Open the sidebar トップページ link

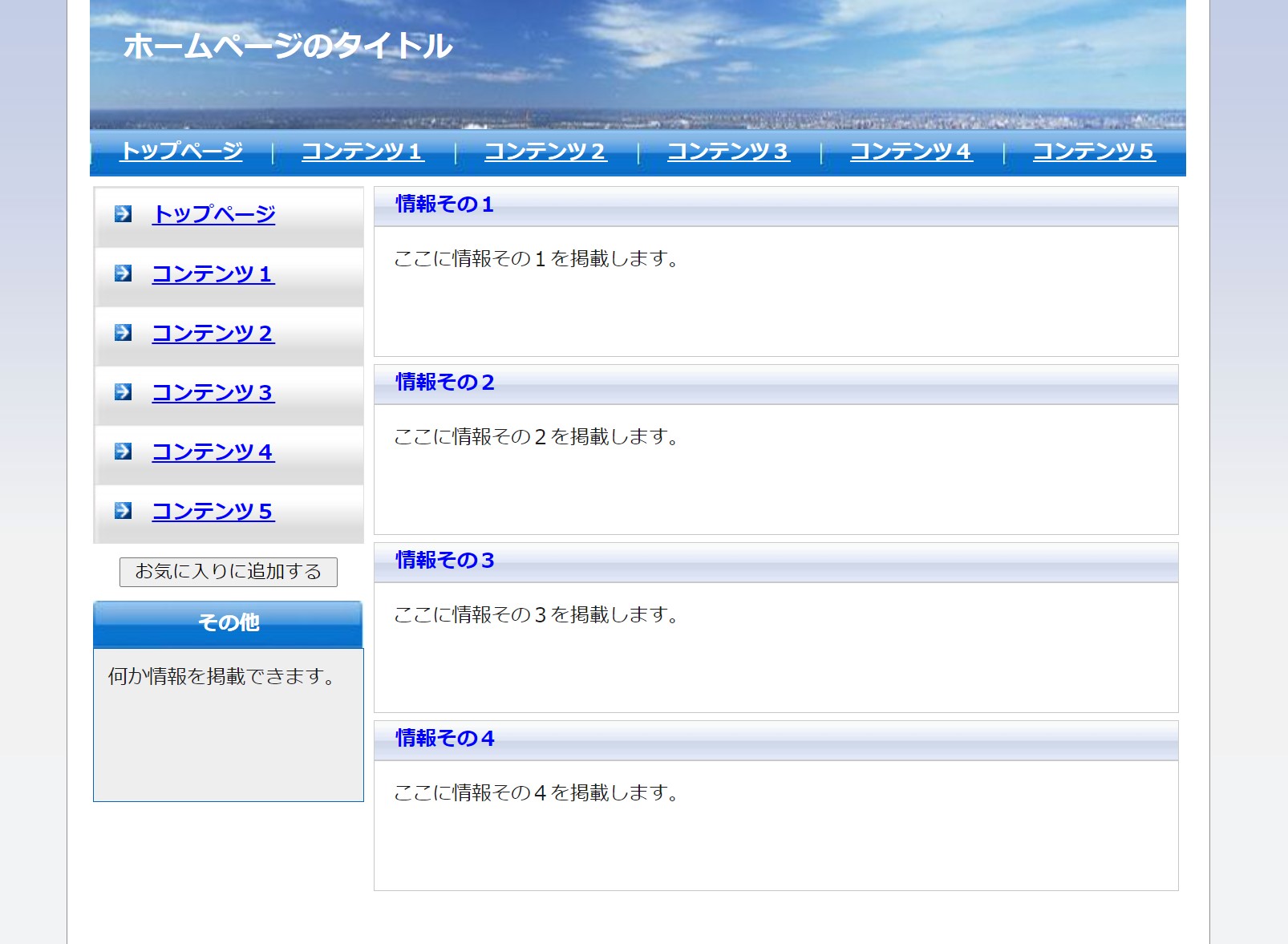pyautogui.click(x=213, y=214)
